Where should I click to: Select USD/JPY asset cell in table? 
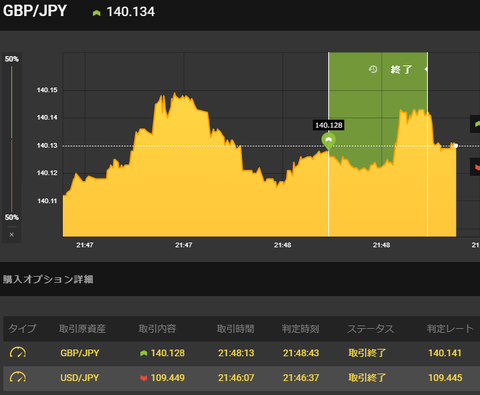[x=80, y=378]
